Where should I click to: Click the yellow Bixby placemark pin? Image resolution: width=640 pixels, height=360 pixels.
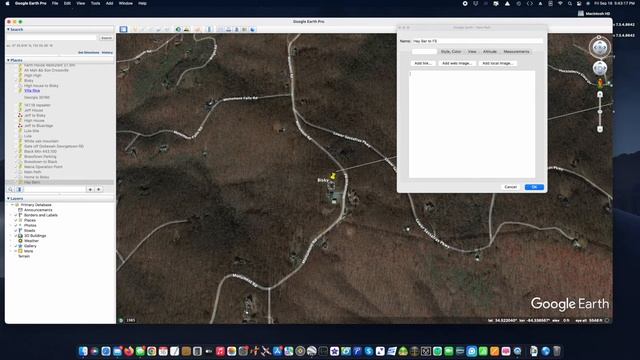point(333,176)
